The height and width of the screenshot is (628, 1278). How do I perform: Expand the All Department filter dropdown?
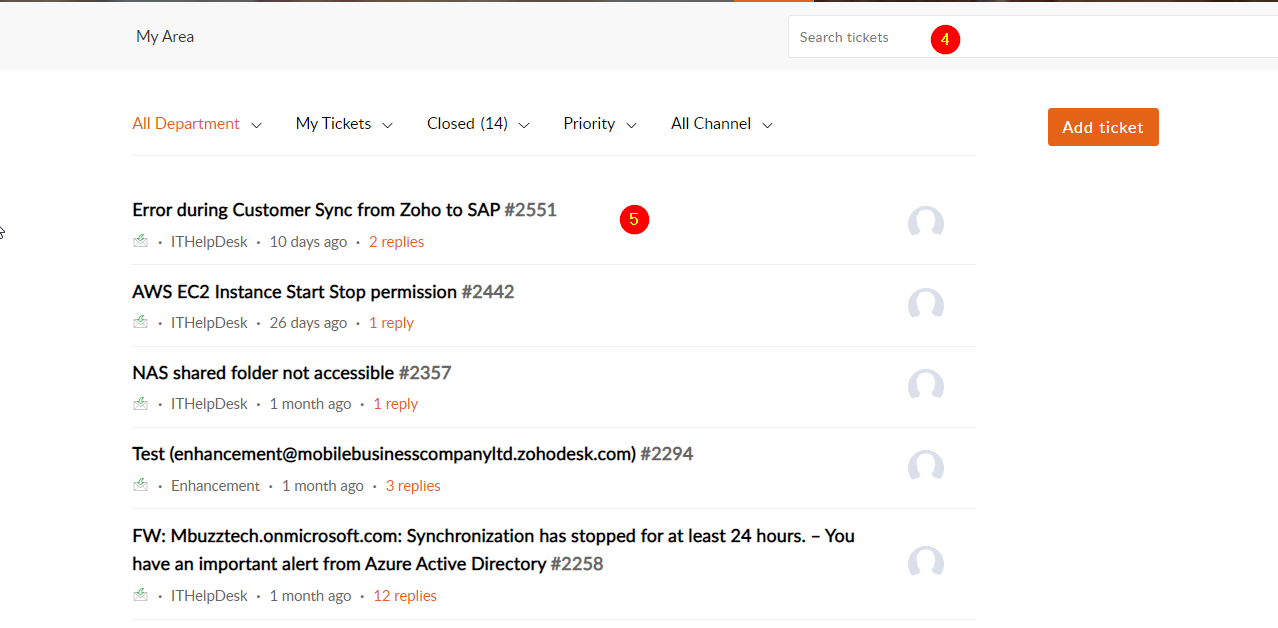(197, 124)
